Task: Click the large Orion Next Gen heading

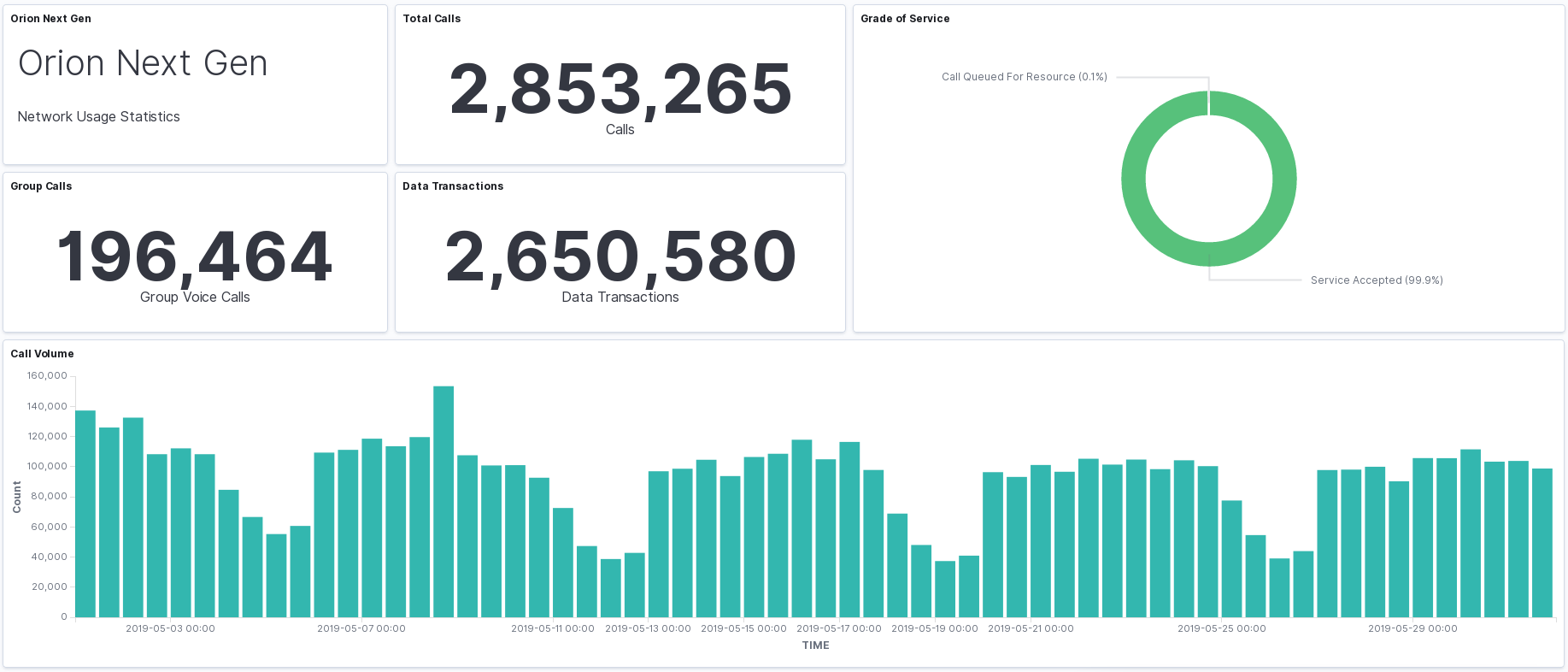Action: [143, 63]
